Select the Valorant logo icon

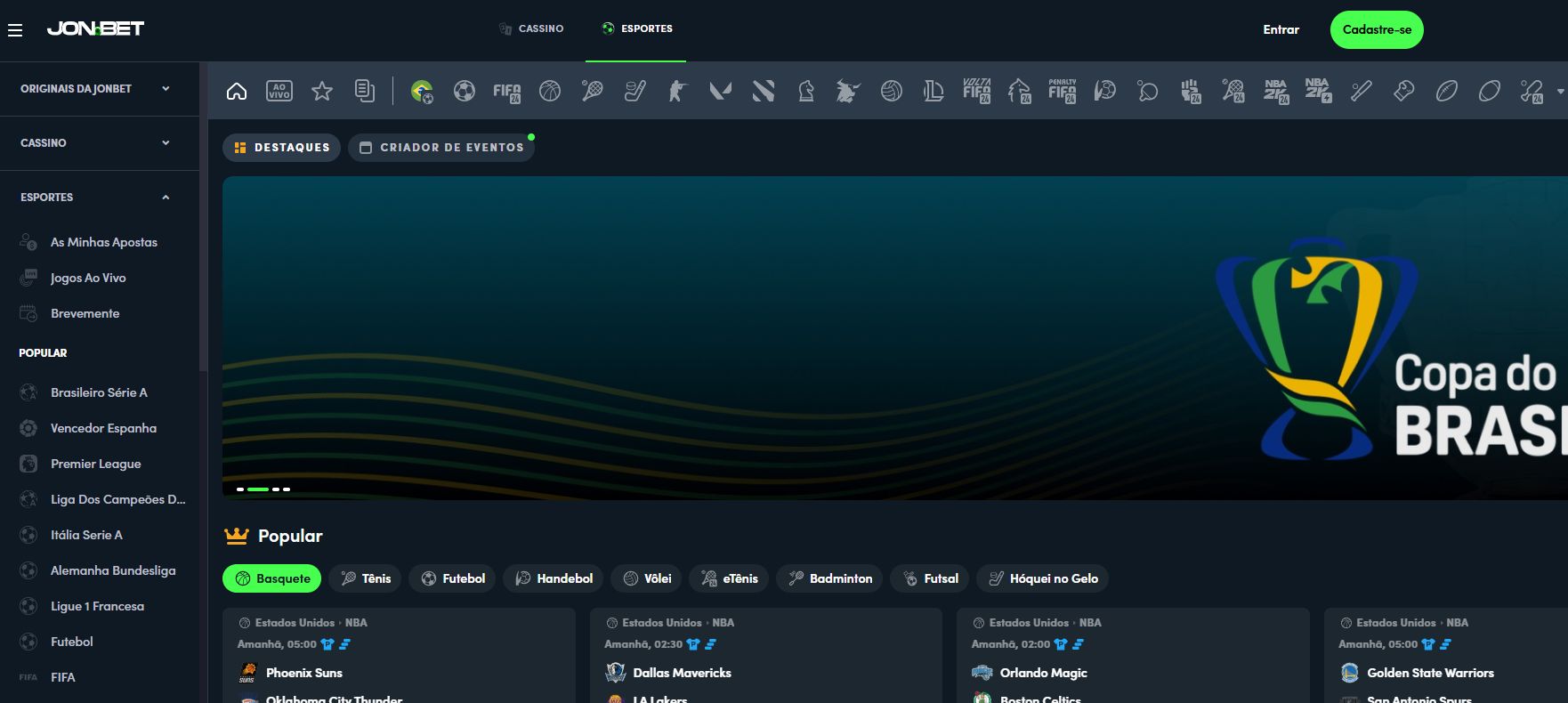tap(721, 91)
